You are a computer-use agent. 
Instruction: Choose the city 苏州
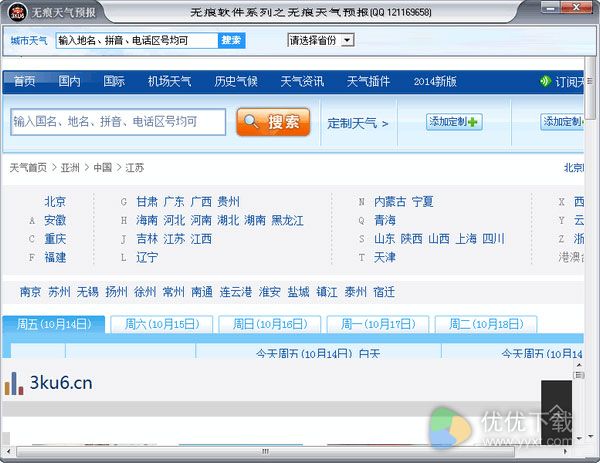[59, 292]
